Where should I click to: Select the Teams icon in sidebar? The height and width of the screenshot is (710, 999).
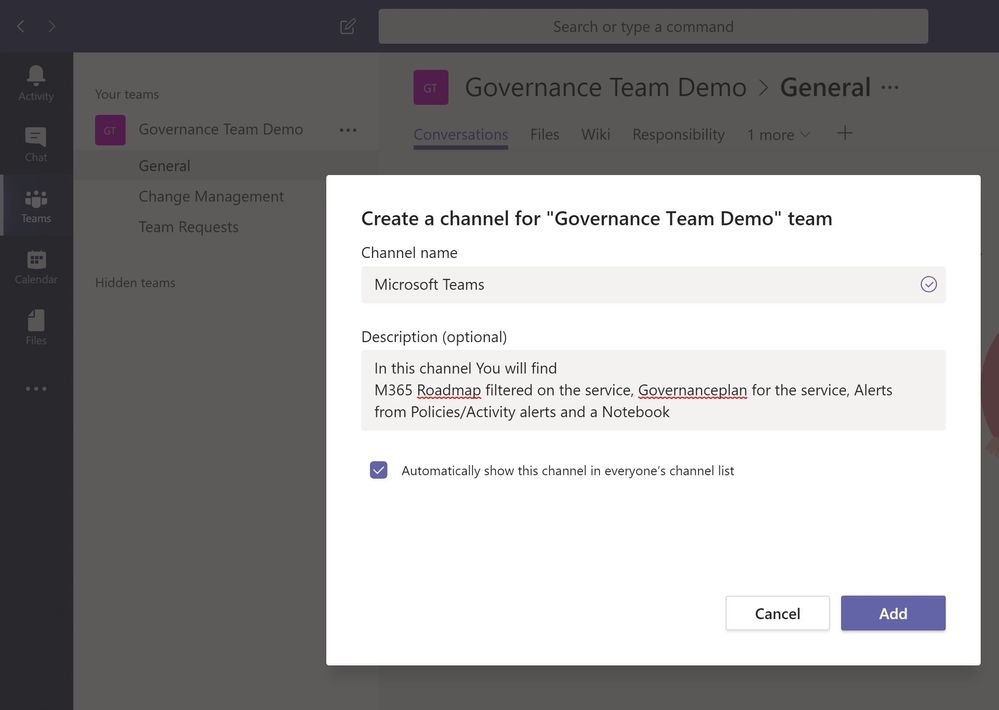36,206
